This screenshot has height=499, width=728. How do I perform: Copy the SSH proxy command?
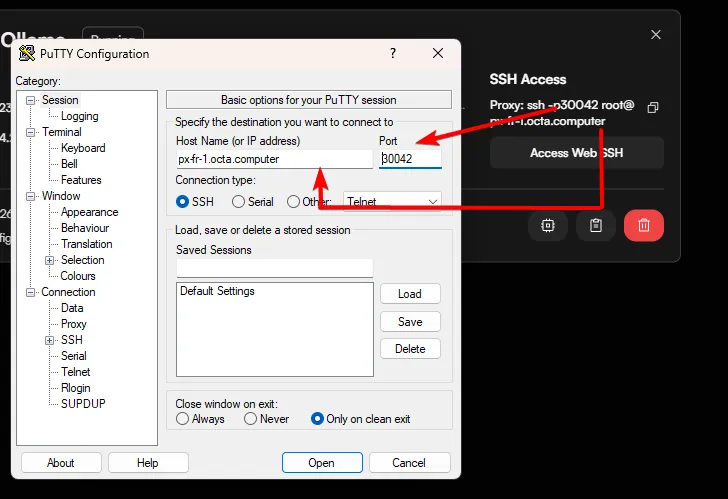652,107
